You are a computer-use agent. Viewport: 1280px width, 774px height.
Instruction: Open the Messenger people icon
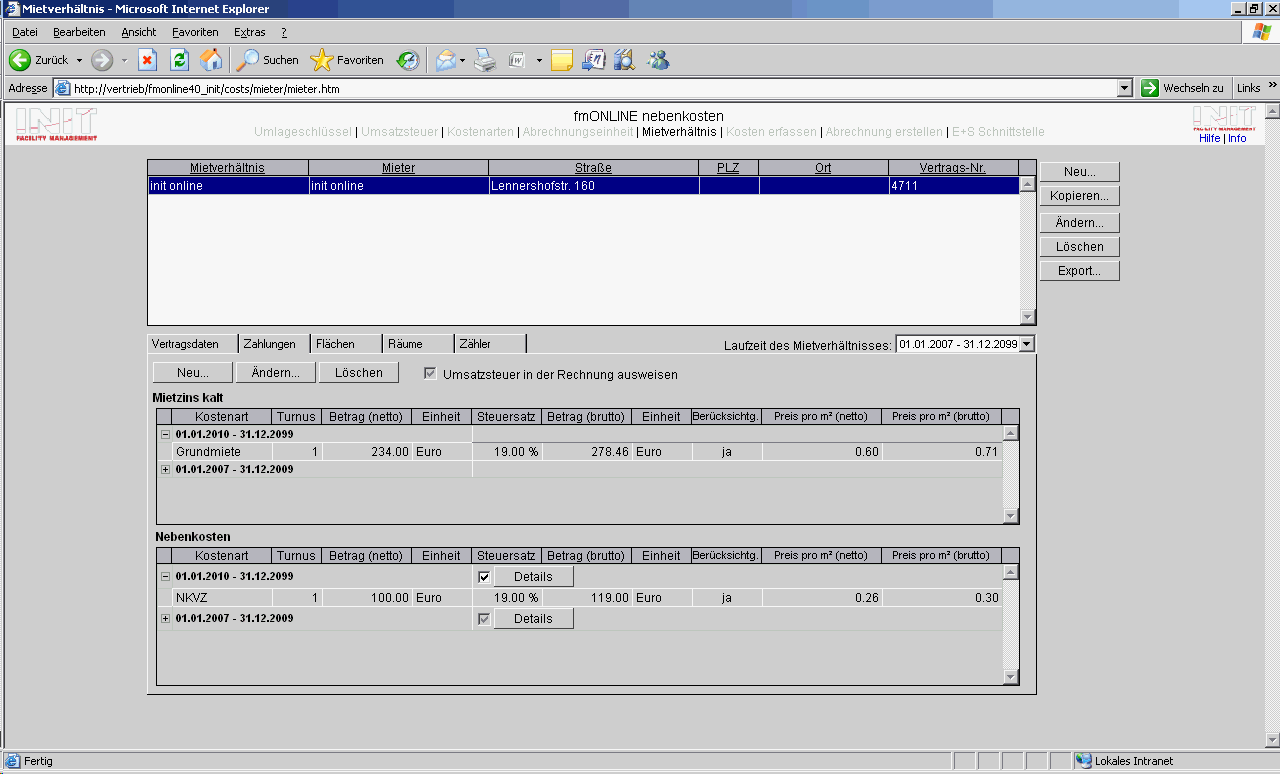658,60
